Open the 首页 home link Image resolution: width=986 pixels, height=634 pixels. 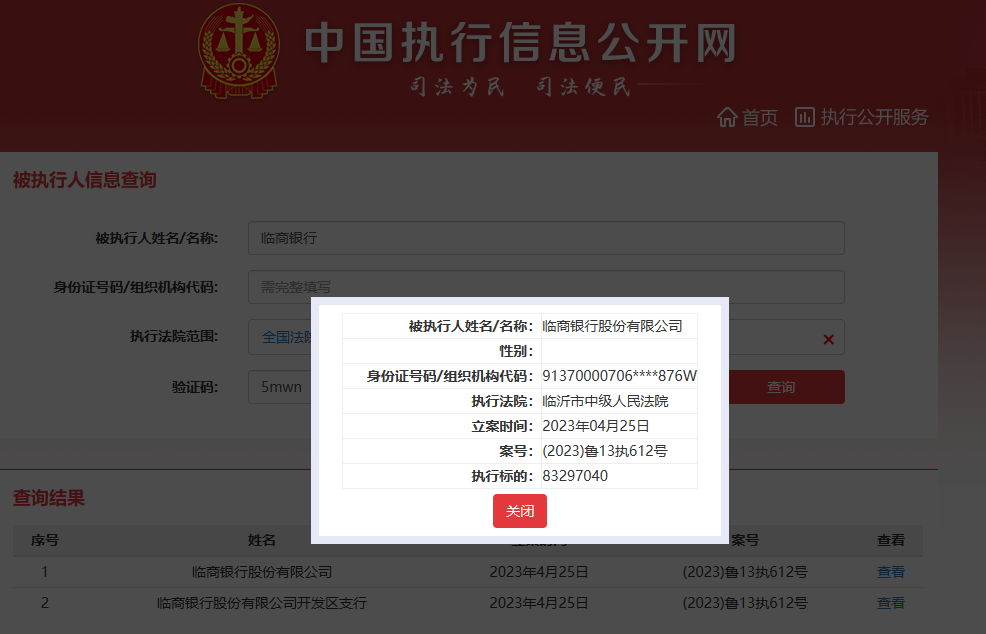pos(760,117)
